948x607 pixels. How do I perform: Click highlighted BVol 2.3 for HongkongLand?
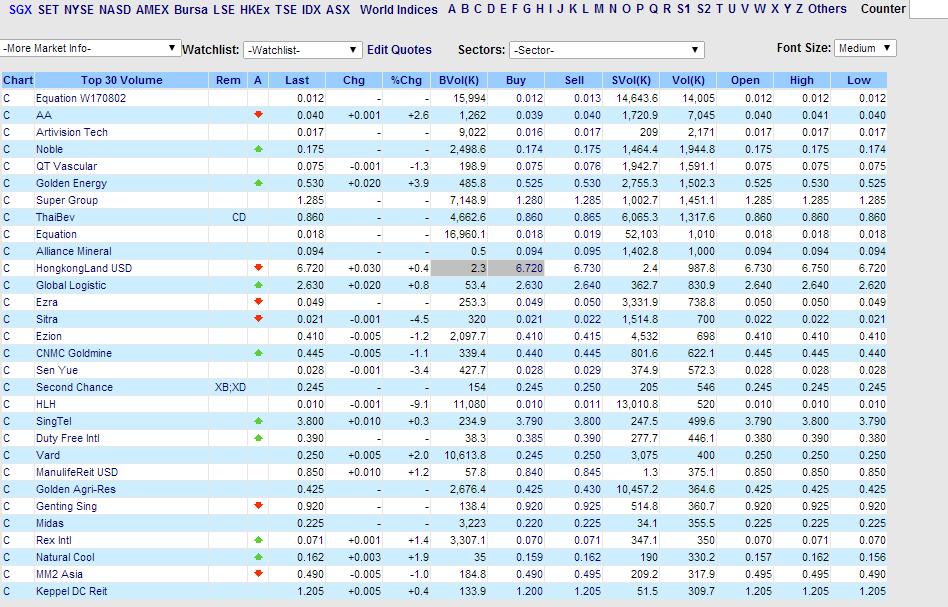pyautogui.click(x=458, y=268)
